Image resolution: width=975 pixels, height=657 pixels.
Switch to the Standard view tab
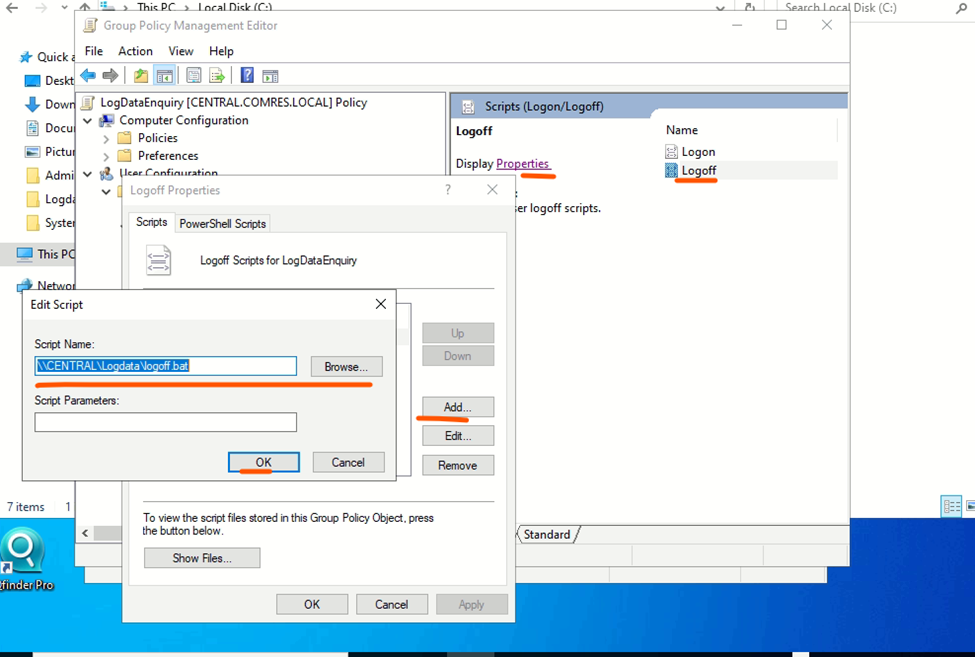547,535
